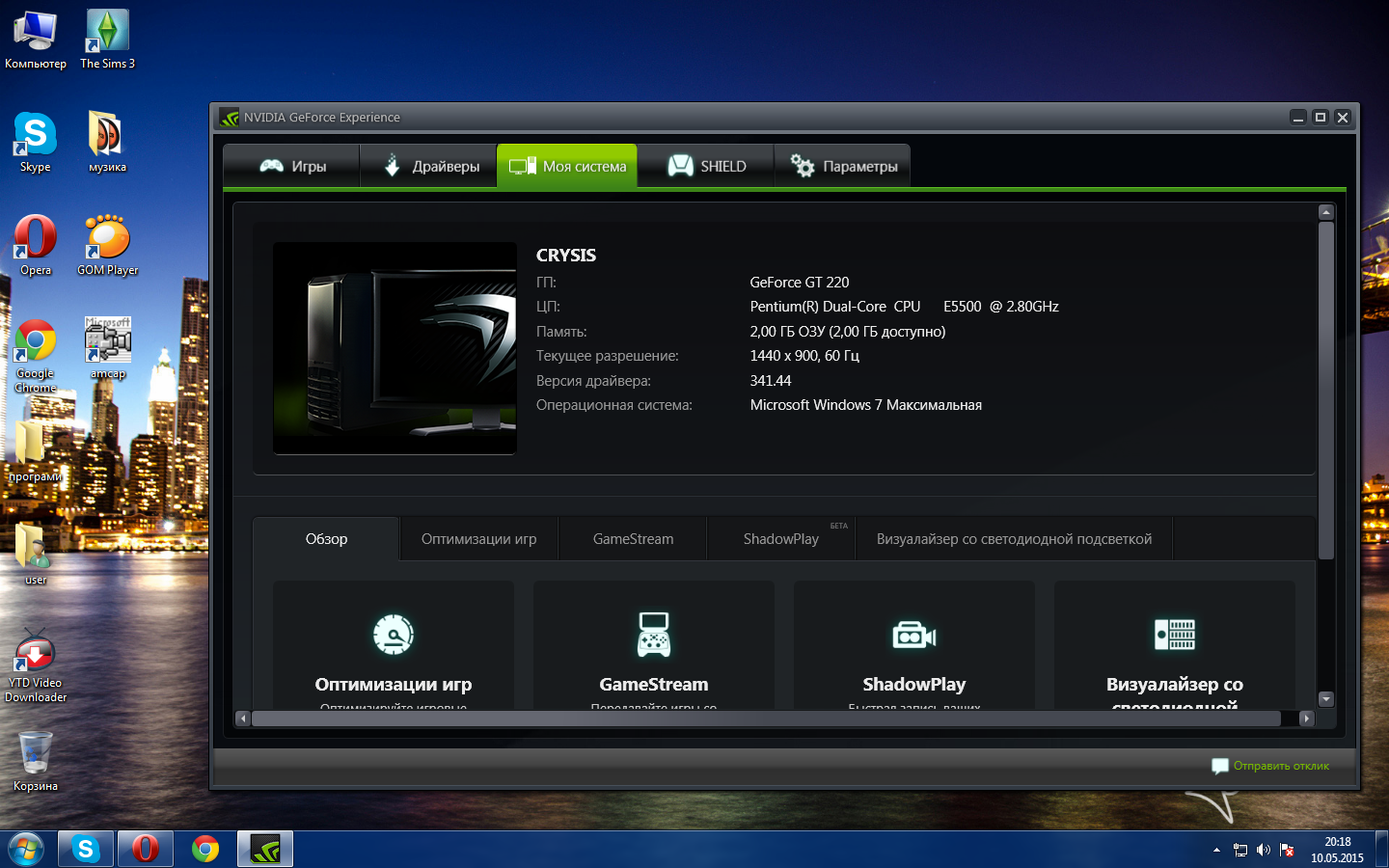
Task: Click the CRYSIS computer name
Action: point(566,256)
